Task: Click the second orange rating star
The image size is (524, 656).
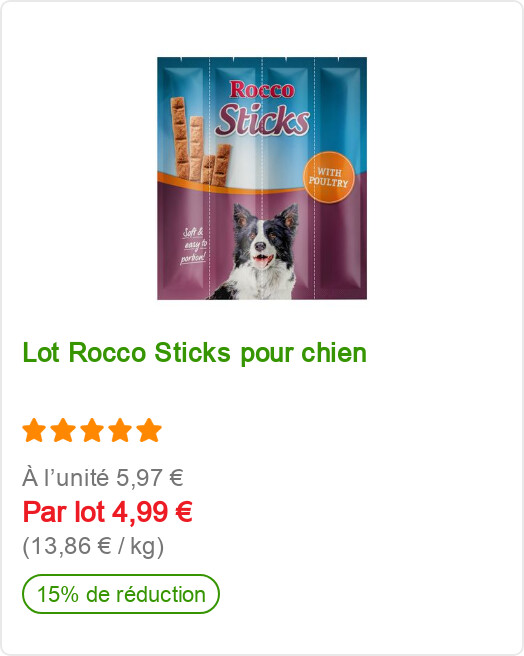Action: click(63, 430)
